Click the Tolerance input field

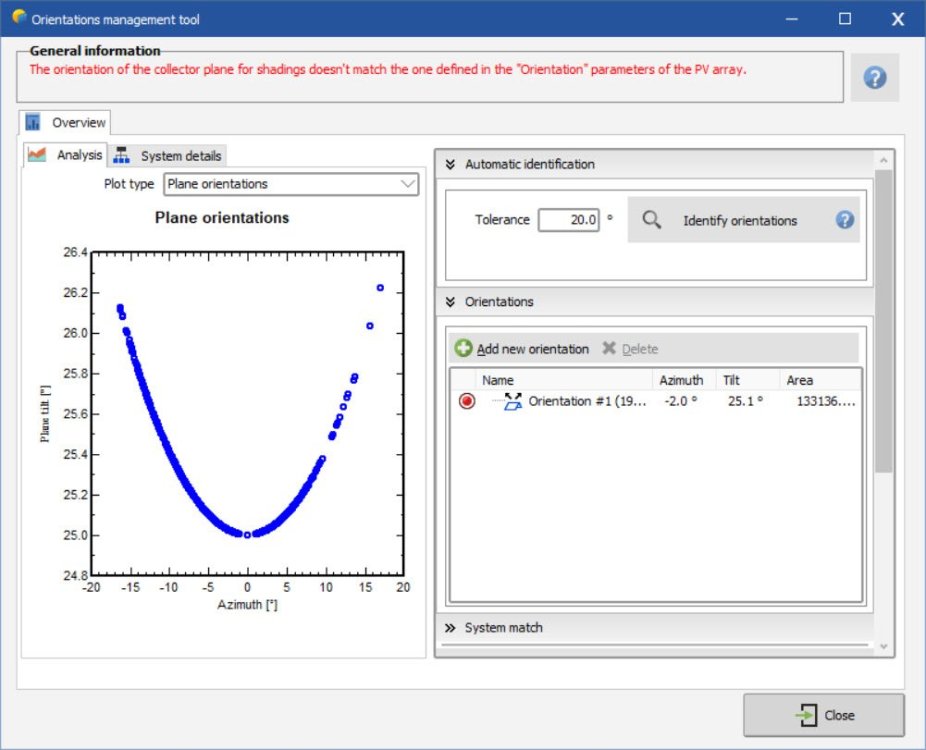point(568,220)
